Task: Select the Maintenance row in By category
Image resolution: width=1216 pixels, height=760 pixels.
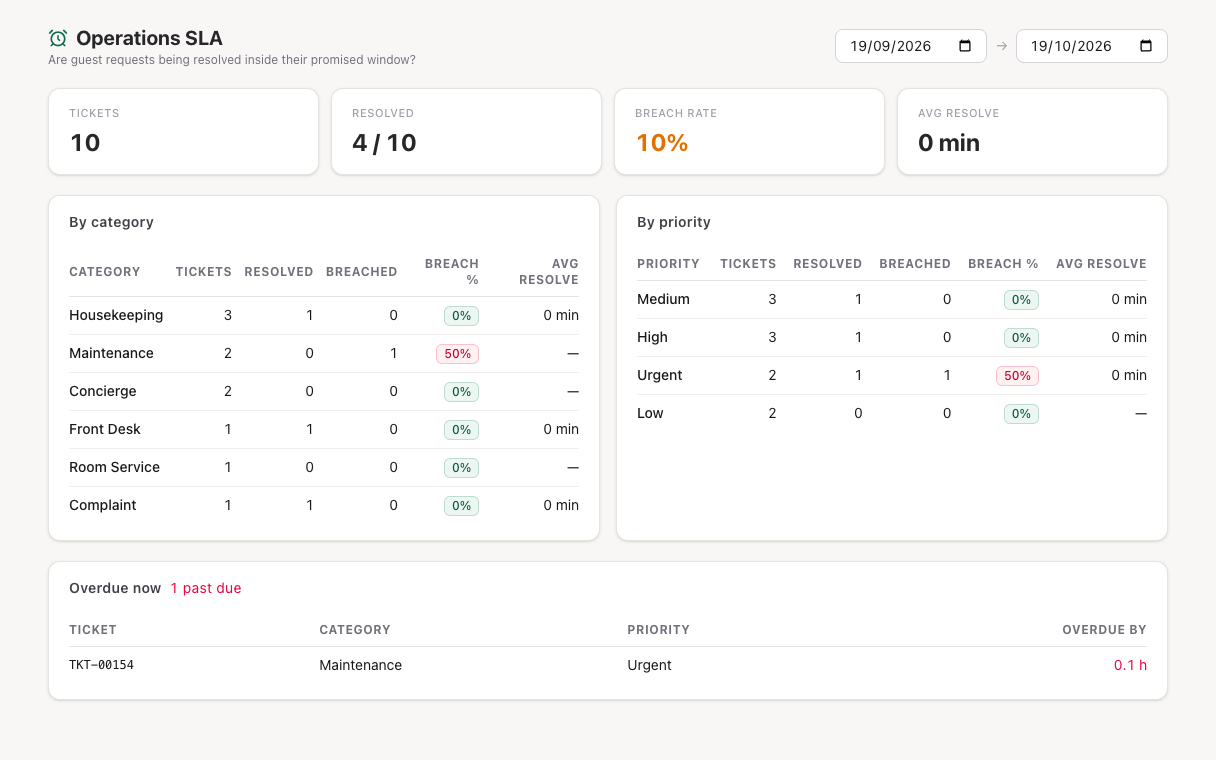Action: [324, 353]
